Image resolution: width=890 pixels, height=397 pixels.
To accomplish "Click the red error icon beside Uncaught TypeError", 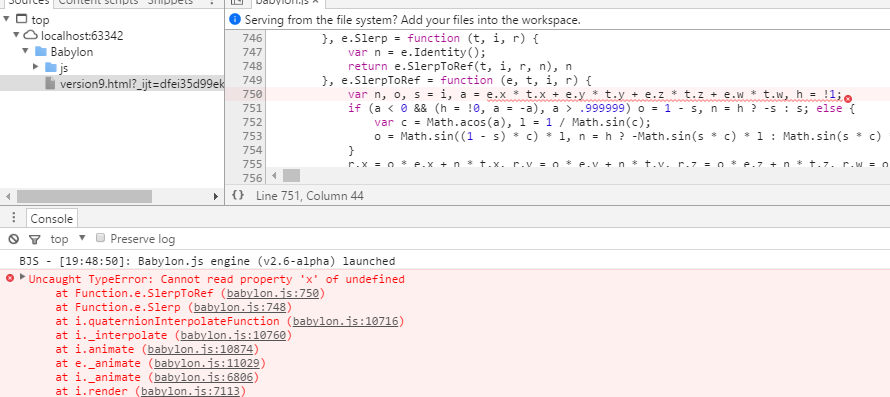I will pos(10,278).
